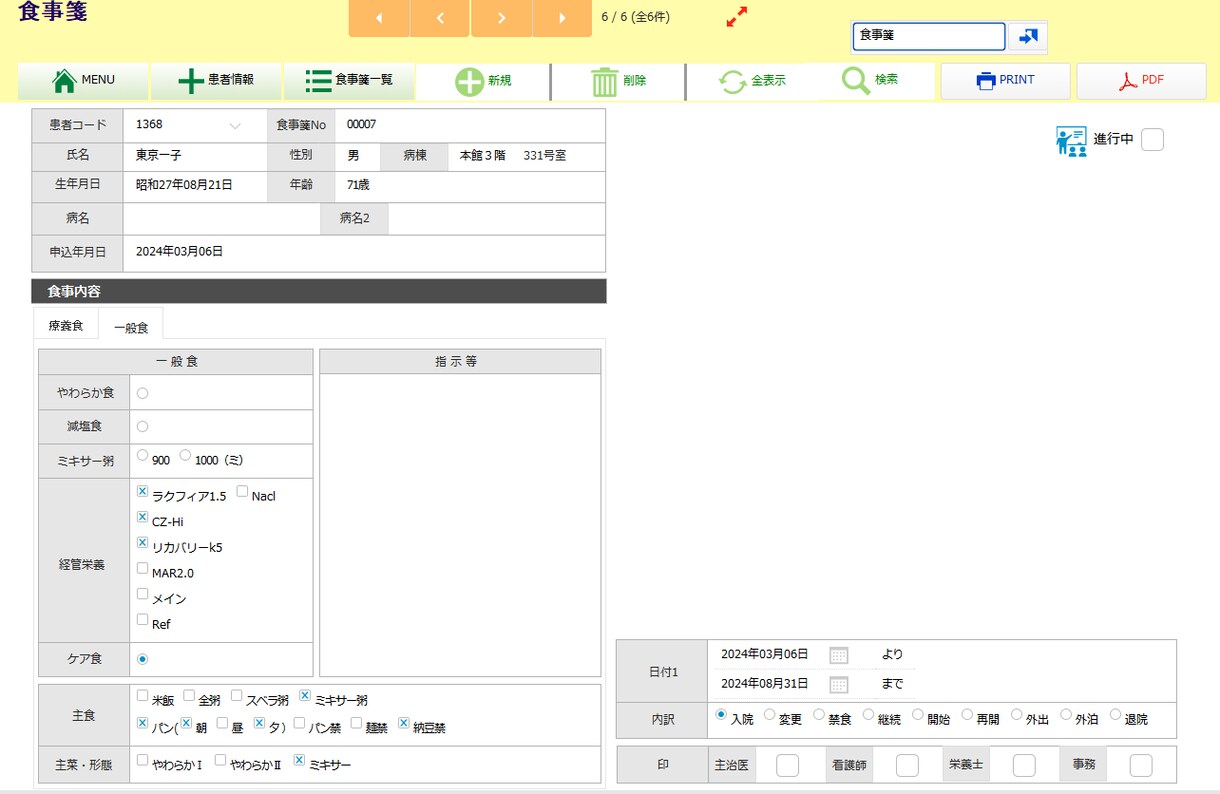The width and height of the screenshot is (1220, 794).
Task: Check the 全粥 checkbox
Action: (189, 695)
